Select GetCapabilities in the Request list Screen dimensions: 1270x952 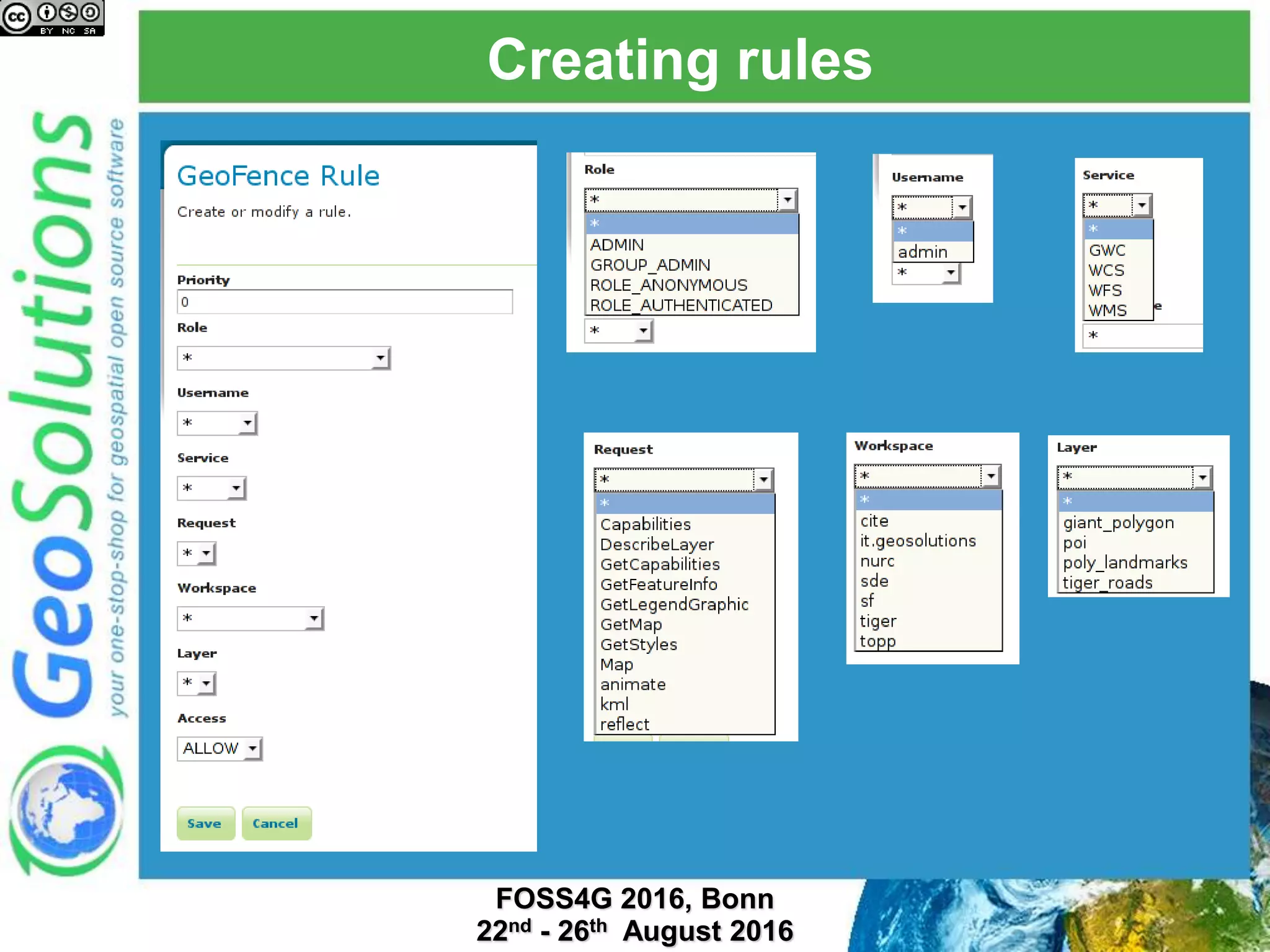click(x=685, y=564)
